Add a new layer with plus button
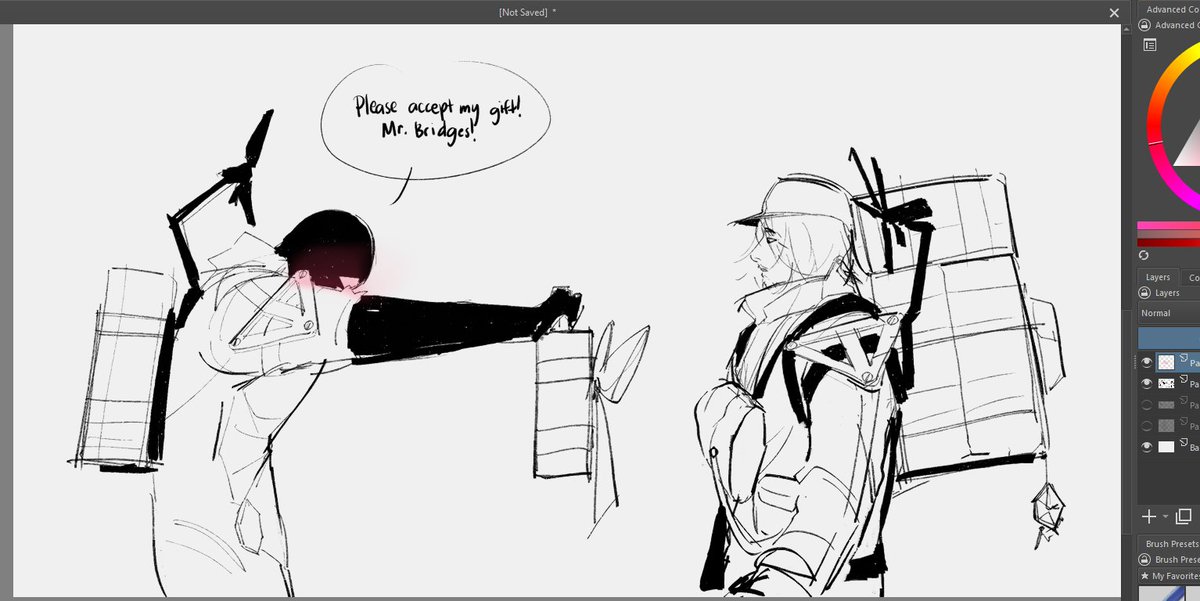Viewport: 1200px width, 601px height. pos(1149,516)
